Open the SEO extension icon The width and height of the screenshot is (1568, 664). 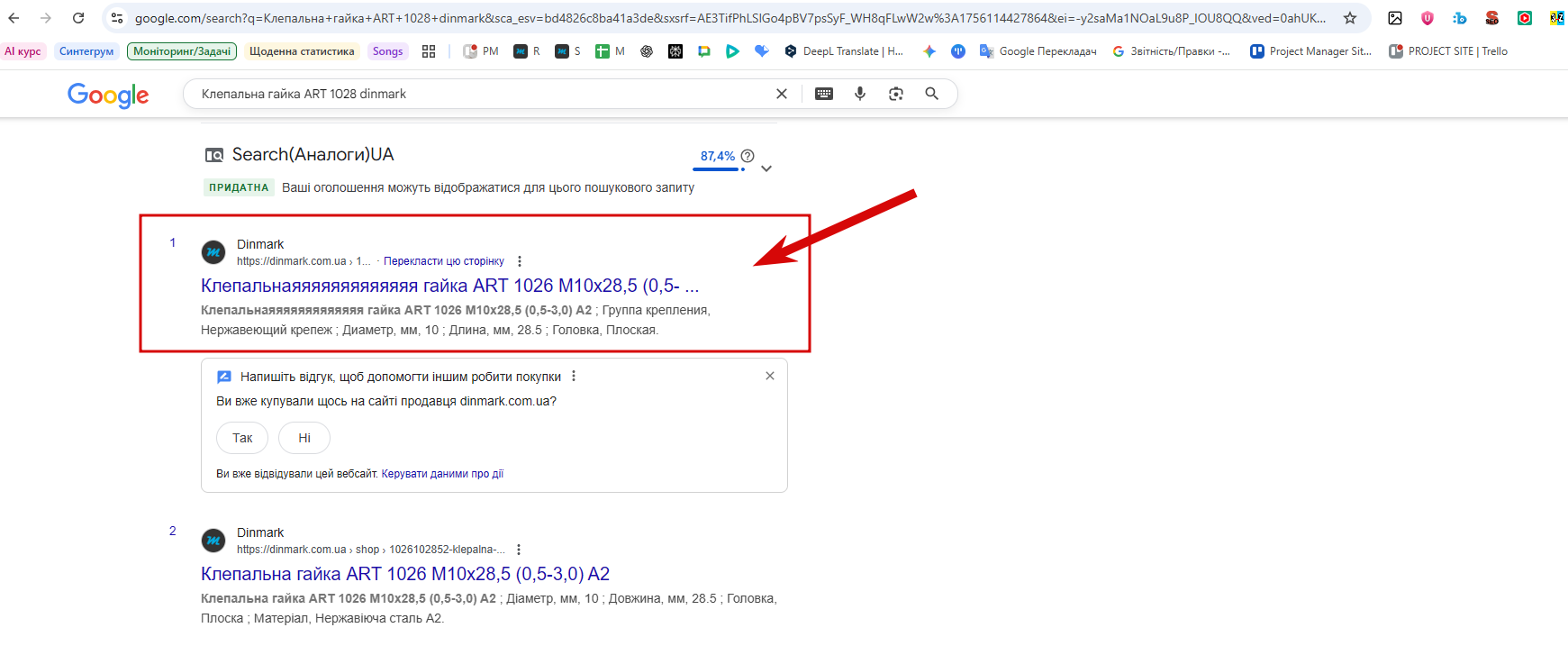pyautogui.click(x=1492, y=18)
